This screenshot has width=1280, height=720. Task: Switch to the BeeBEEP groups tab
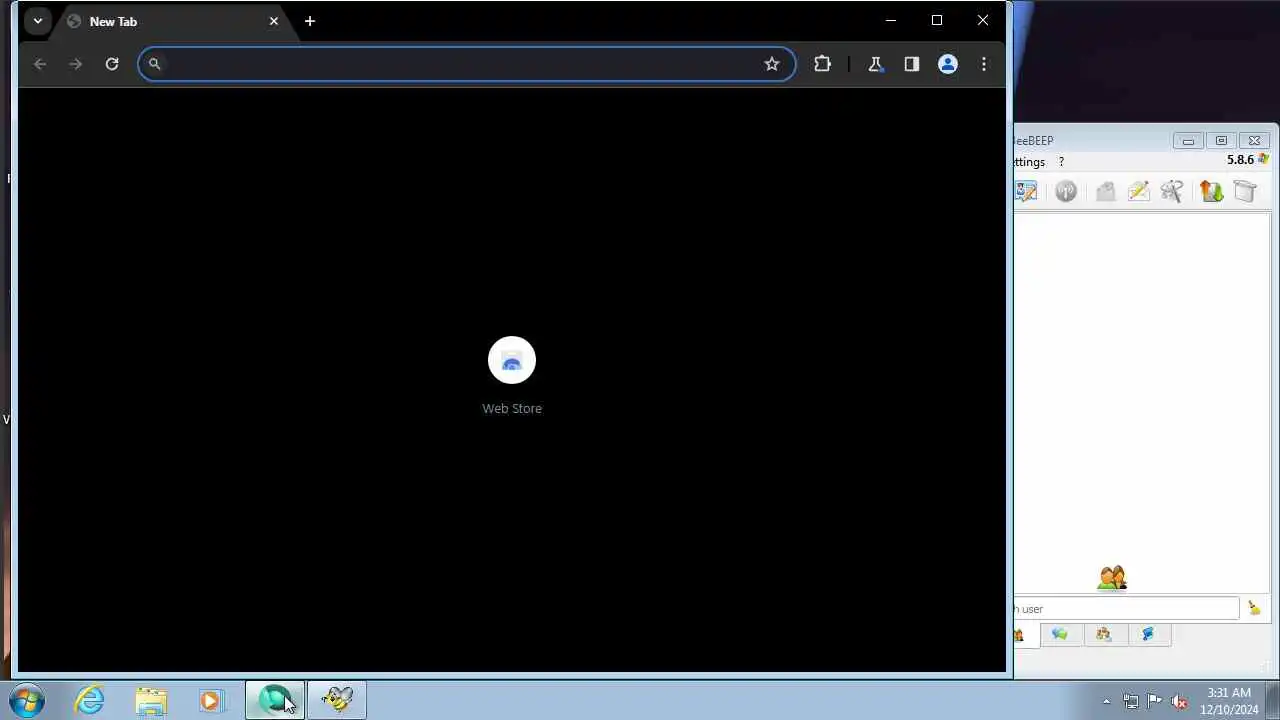[1104, 634]
